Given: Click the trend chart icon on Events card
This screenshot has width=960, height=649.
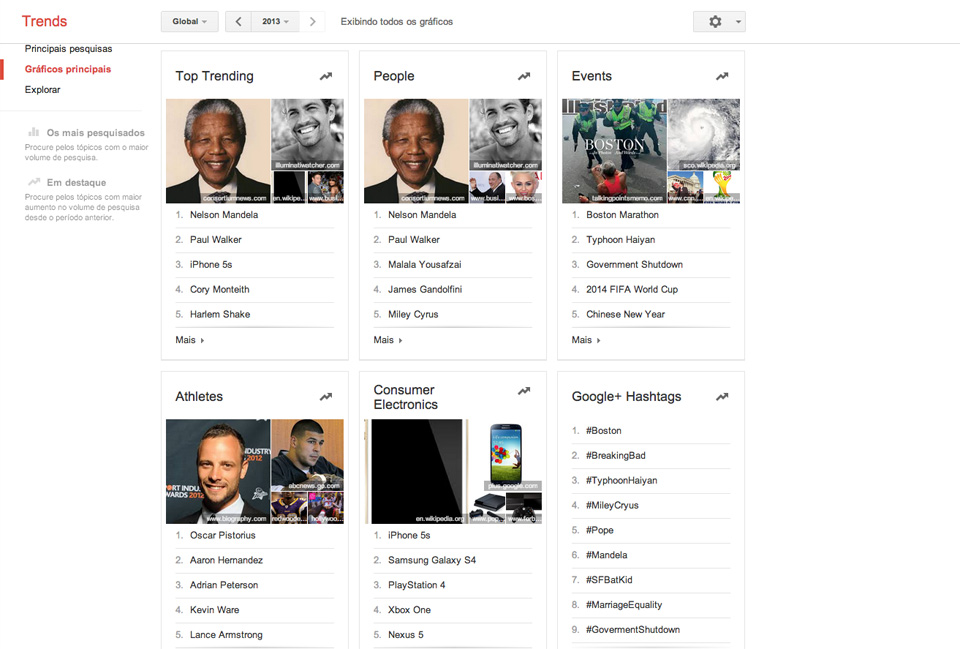Looking at the screenshot, I should pos(722,75).
